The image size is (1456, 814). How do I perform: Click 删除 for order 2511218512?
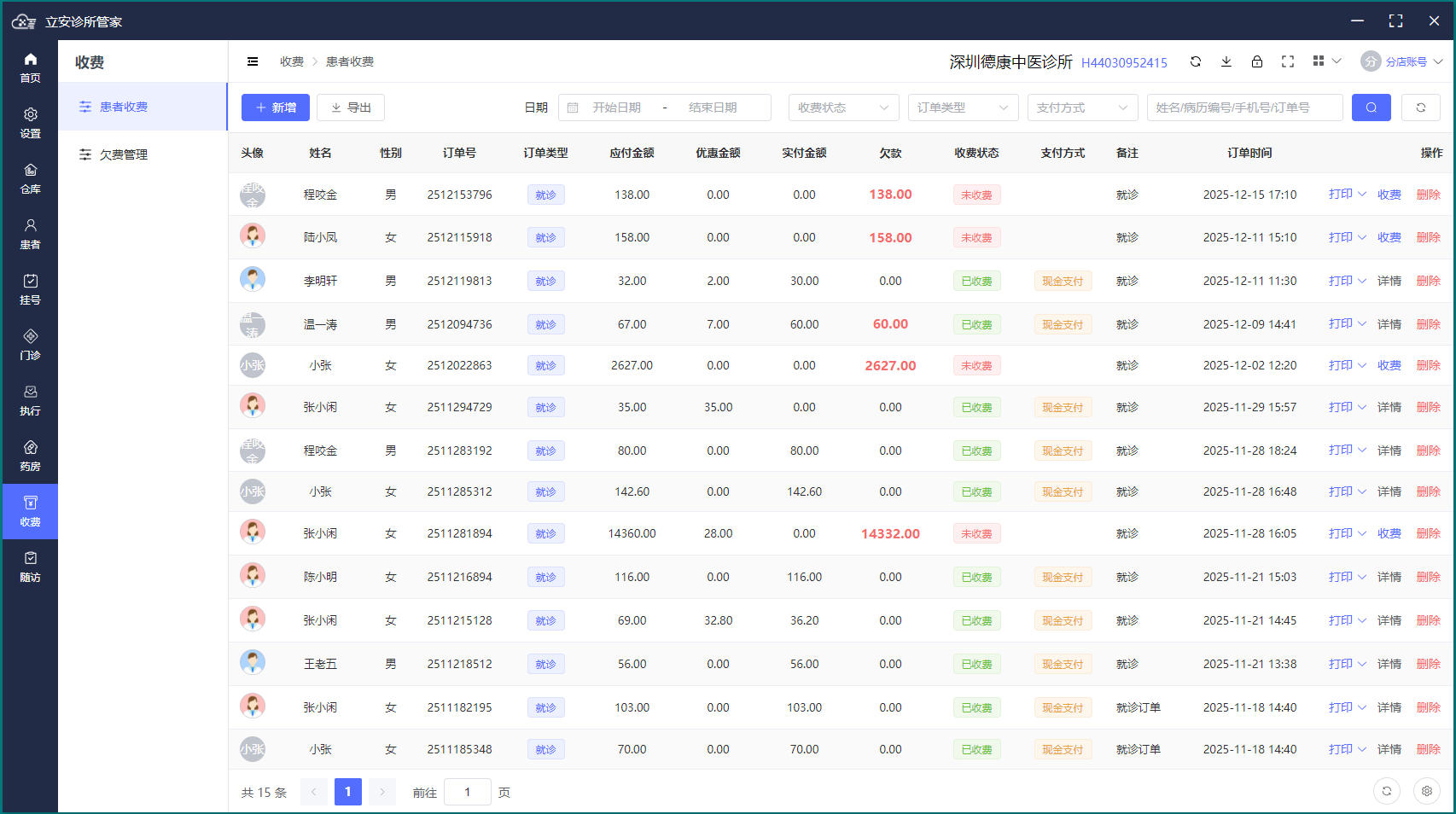tap(1429, 664)
